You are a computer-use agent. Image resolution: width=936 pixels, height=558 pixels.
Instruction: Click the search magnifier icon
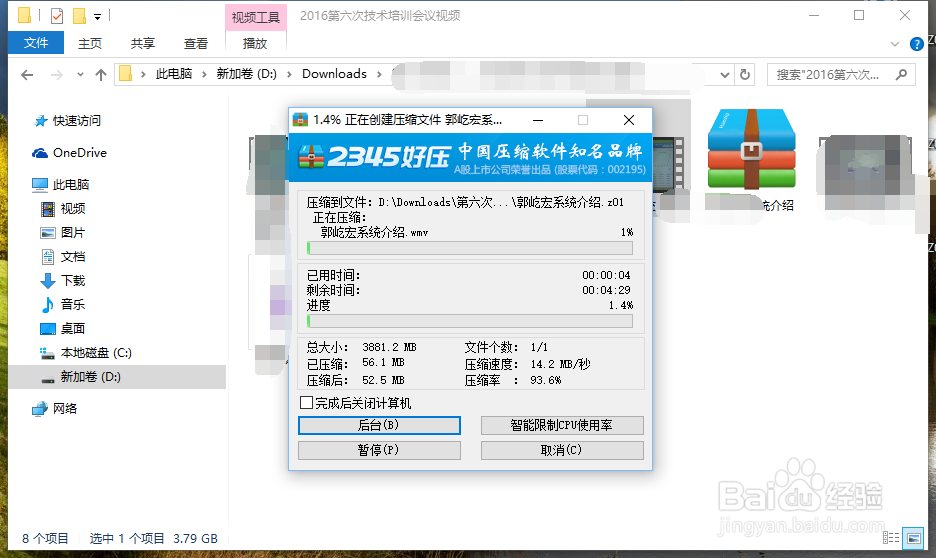pyautogui.click(x=901, y=75)
